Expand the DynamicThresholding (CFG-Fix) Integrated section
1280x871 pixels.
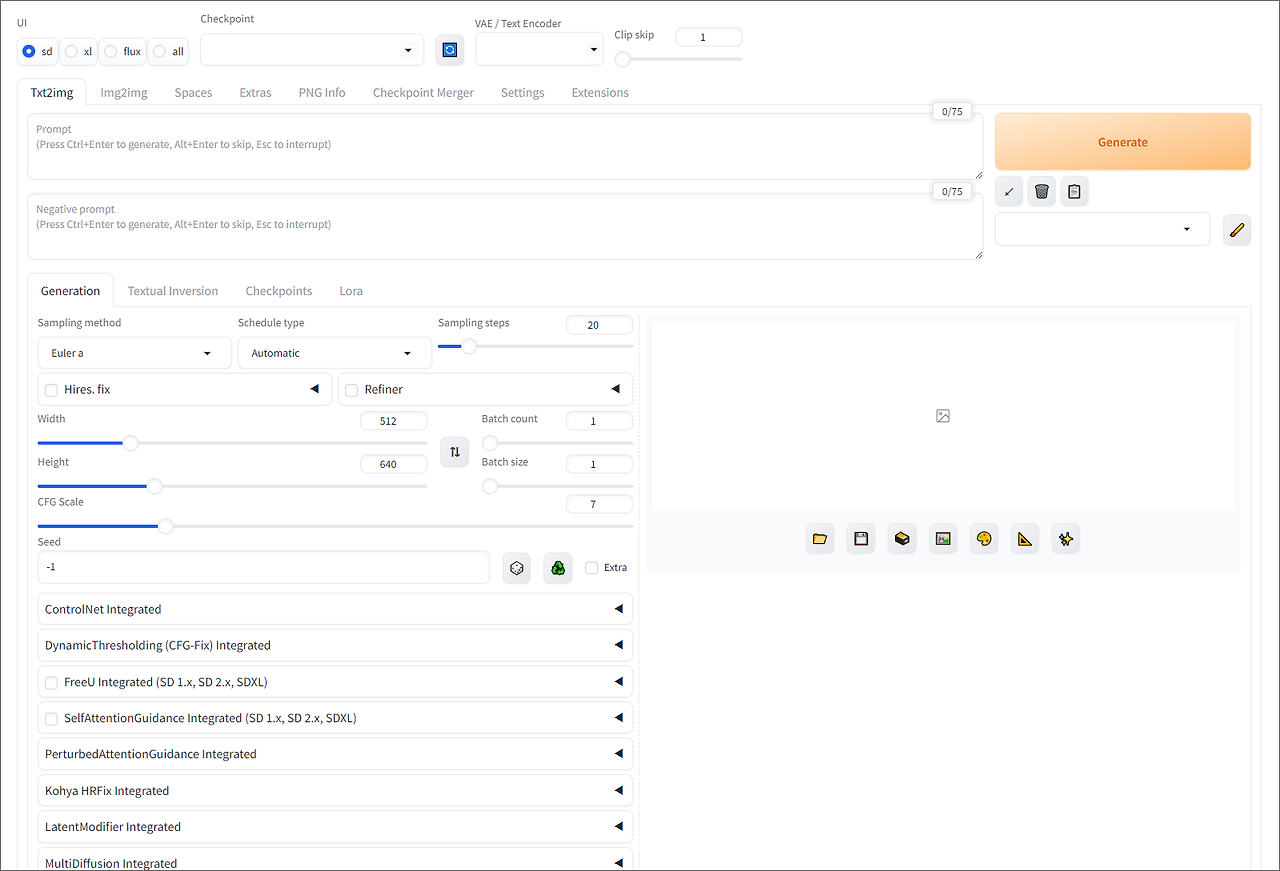click(x=335, y=645)
